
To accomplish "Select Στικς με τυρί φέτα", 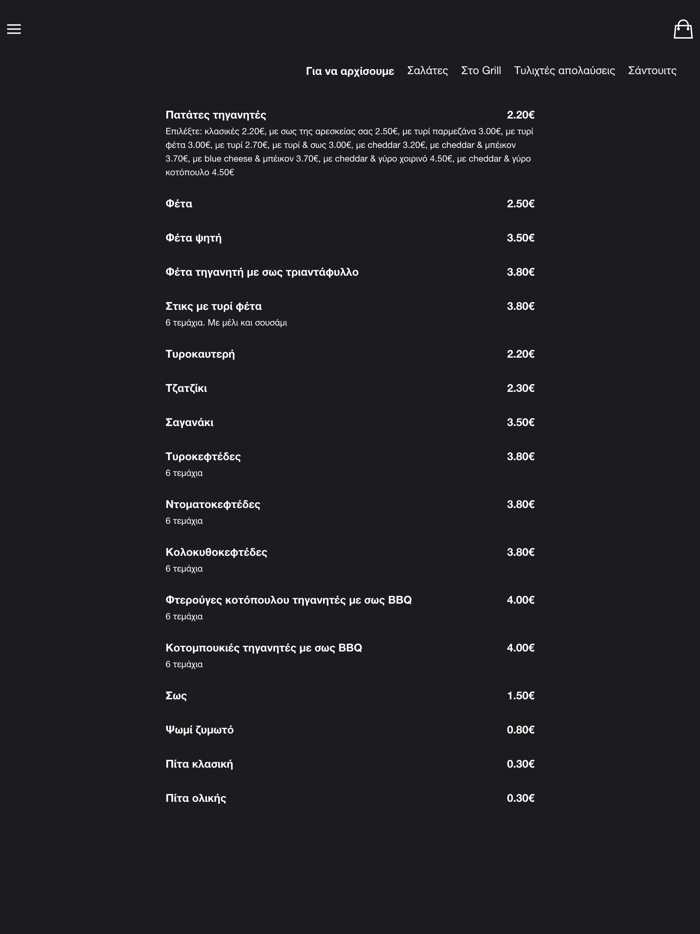I will [x=214, y=306].
